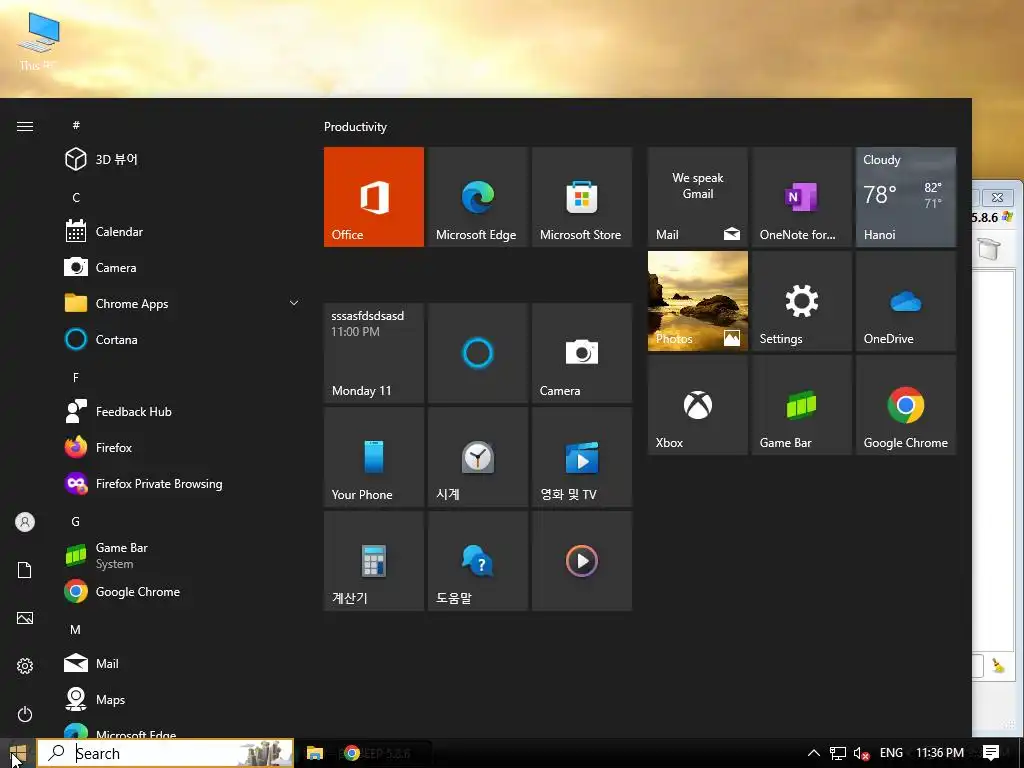The width and height of the screenshot is (1024, 768).
Task: Open Documents from the Start sidebar
Action: click(25, 570)
